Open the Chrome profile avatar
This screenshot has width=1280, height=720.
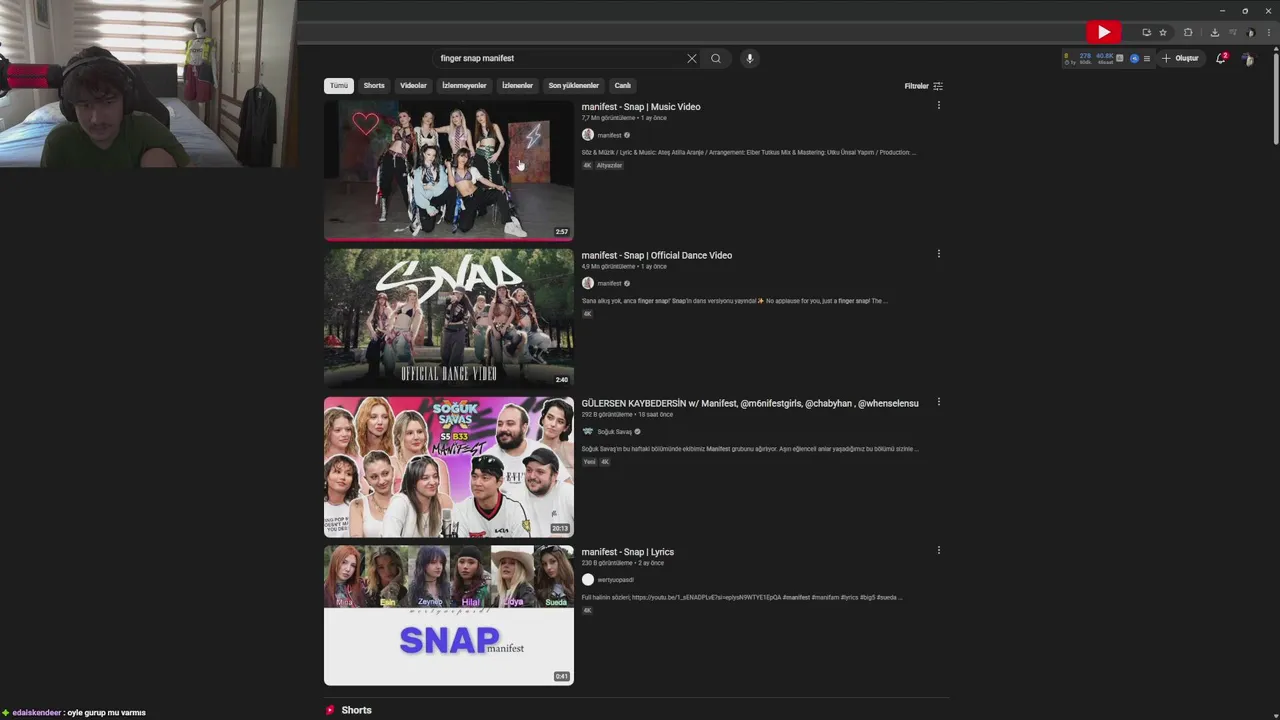click(1250, 32)
